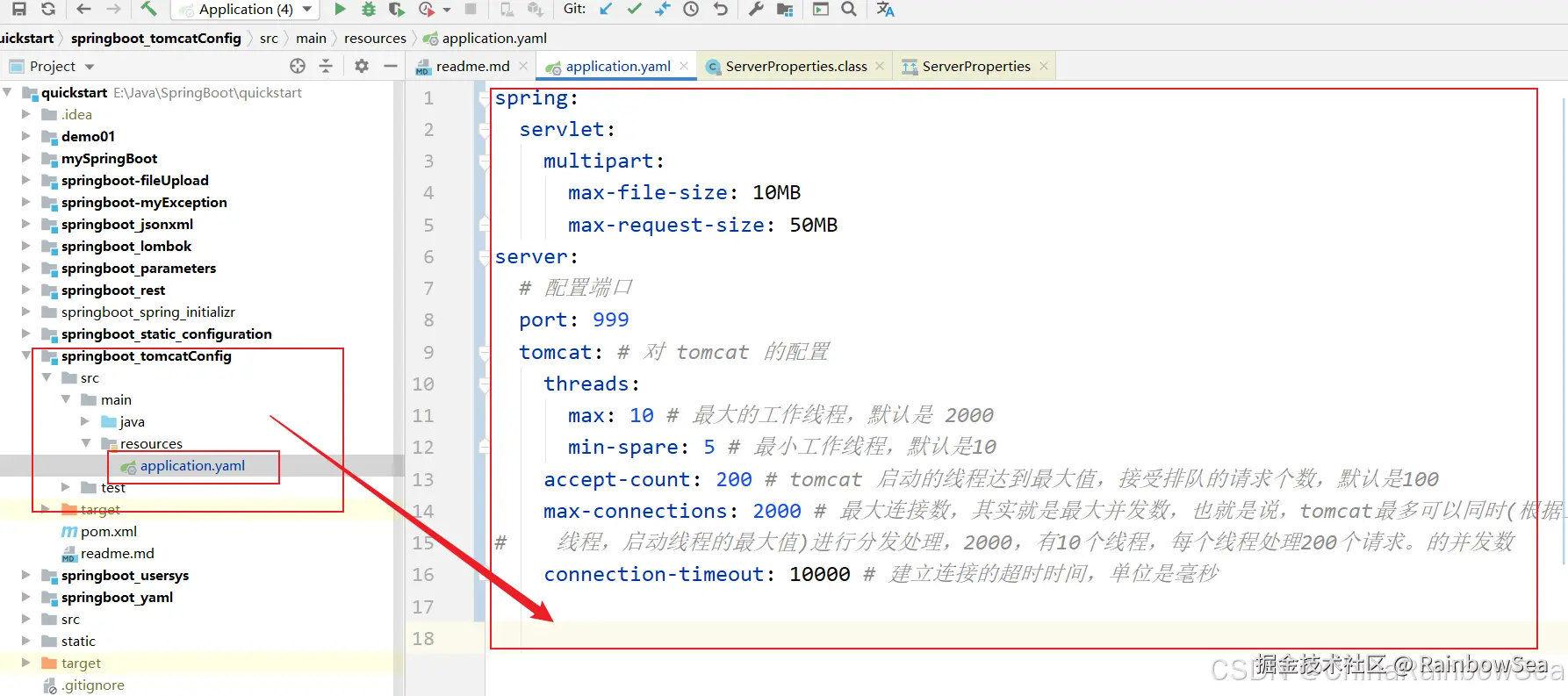The height and width of the screenshot is (696, 1568).
Task: Click the profiler run icon
Action: (427, 9)
